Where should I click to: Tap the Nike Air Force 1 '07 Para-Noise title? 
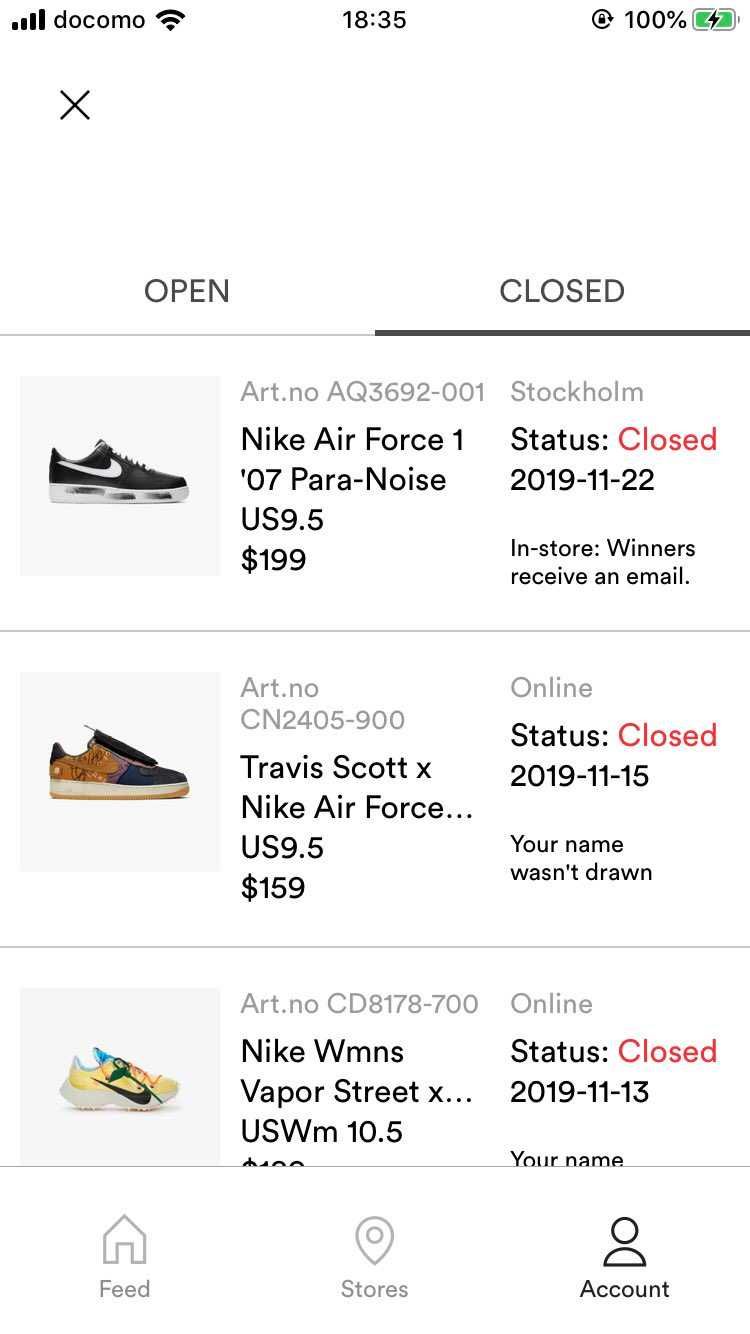coord(353,459)
